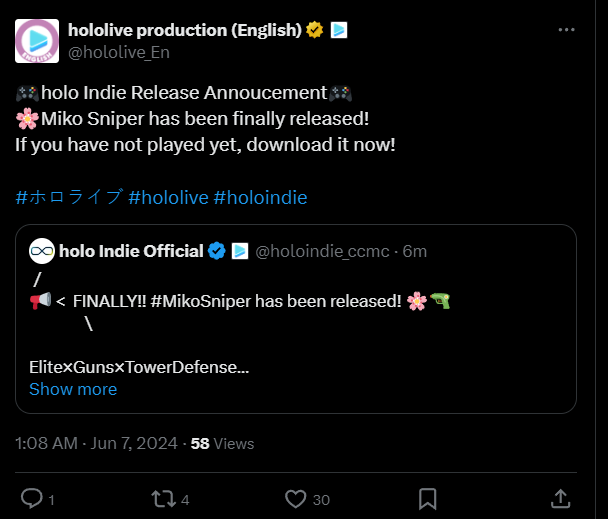The height and width of the screenshot is (519, 608).
Task: Open the share icon menu
Action: pyautogui.click(x=561, y=498)
